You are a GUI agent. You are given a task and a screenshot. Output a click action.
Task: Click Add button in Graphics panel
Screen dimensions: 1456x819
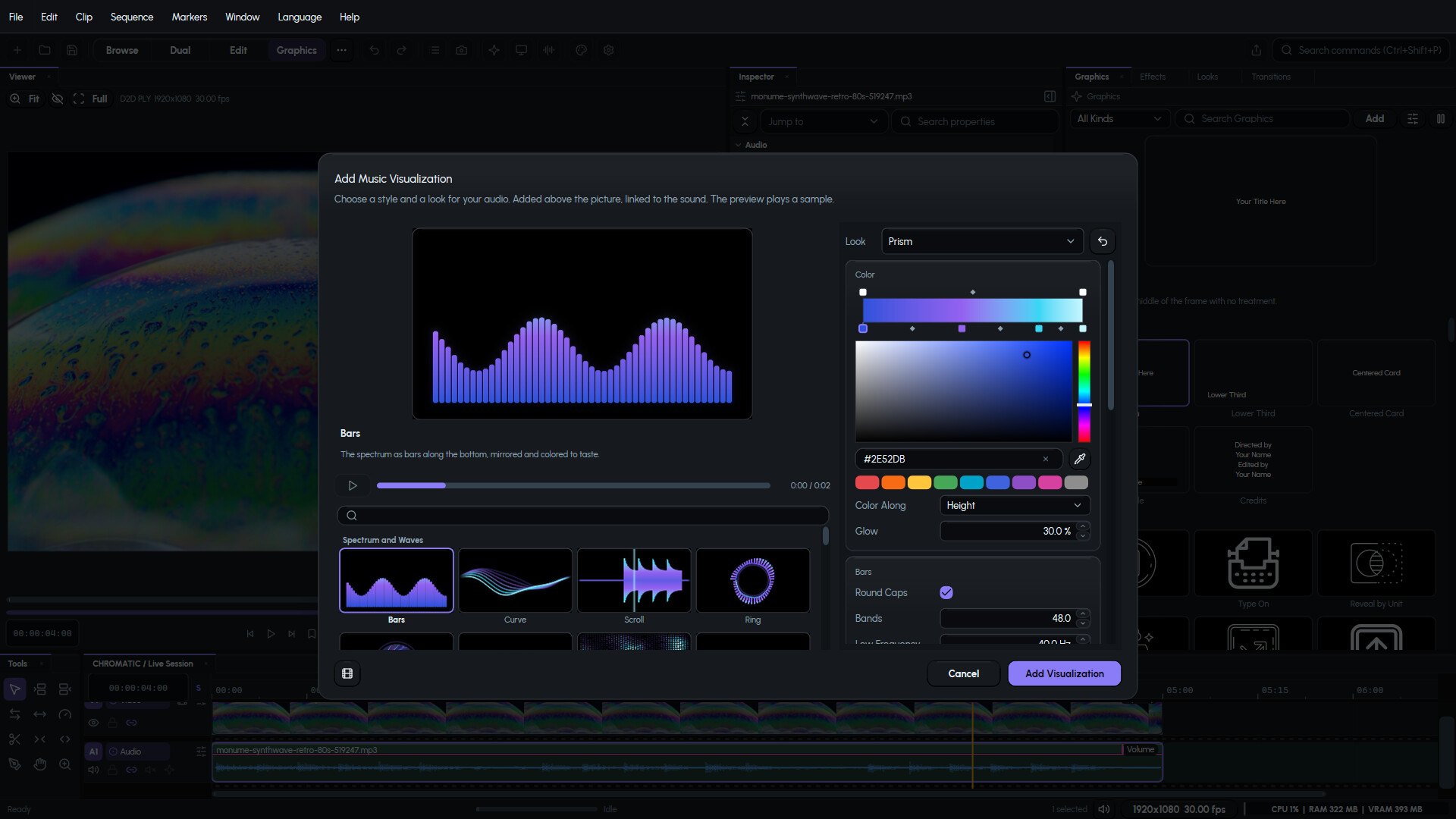pyautogui.click(x=1375, y=118)
